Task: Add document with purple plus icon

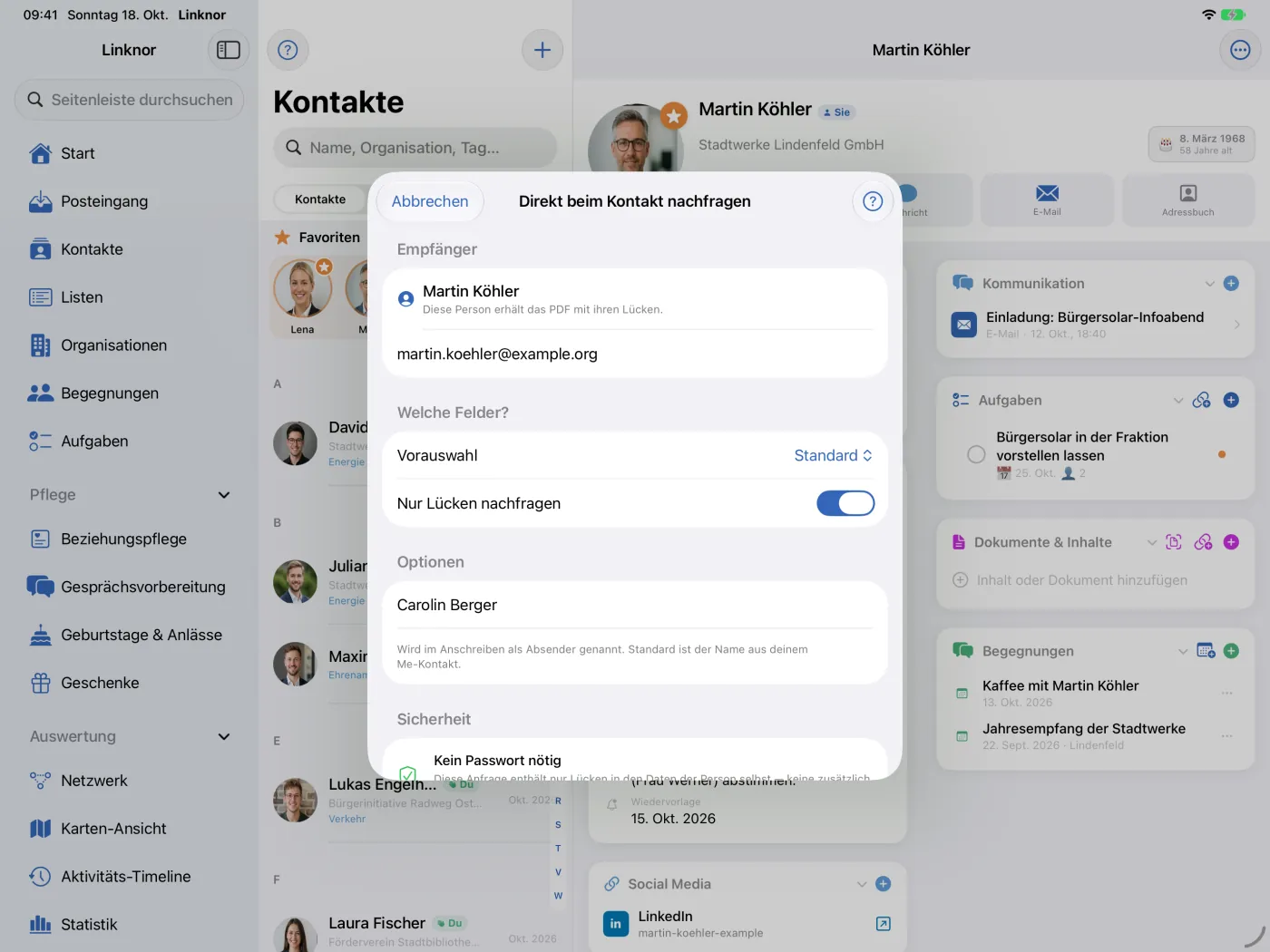Action: coord(1231,542)
